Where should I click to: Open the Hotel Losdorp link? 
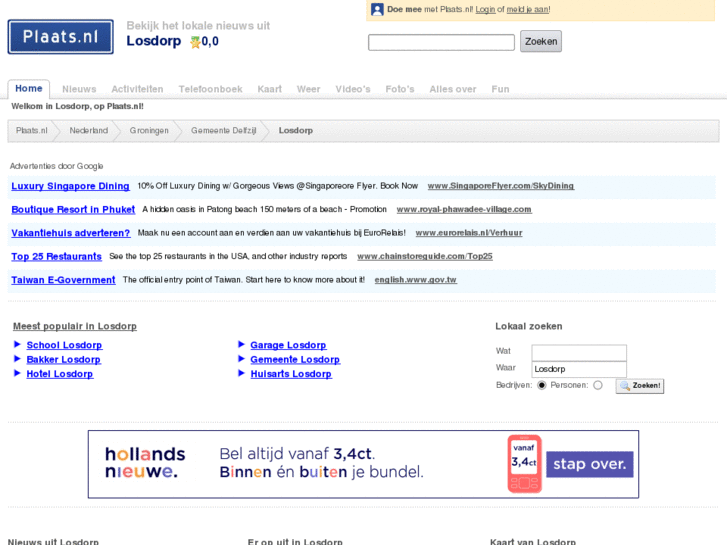click(60, 374)
